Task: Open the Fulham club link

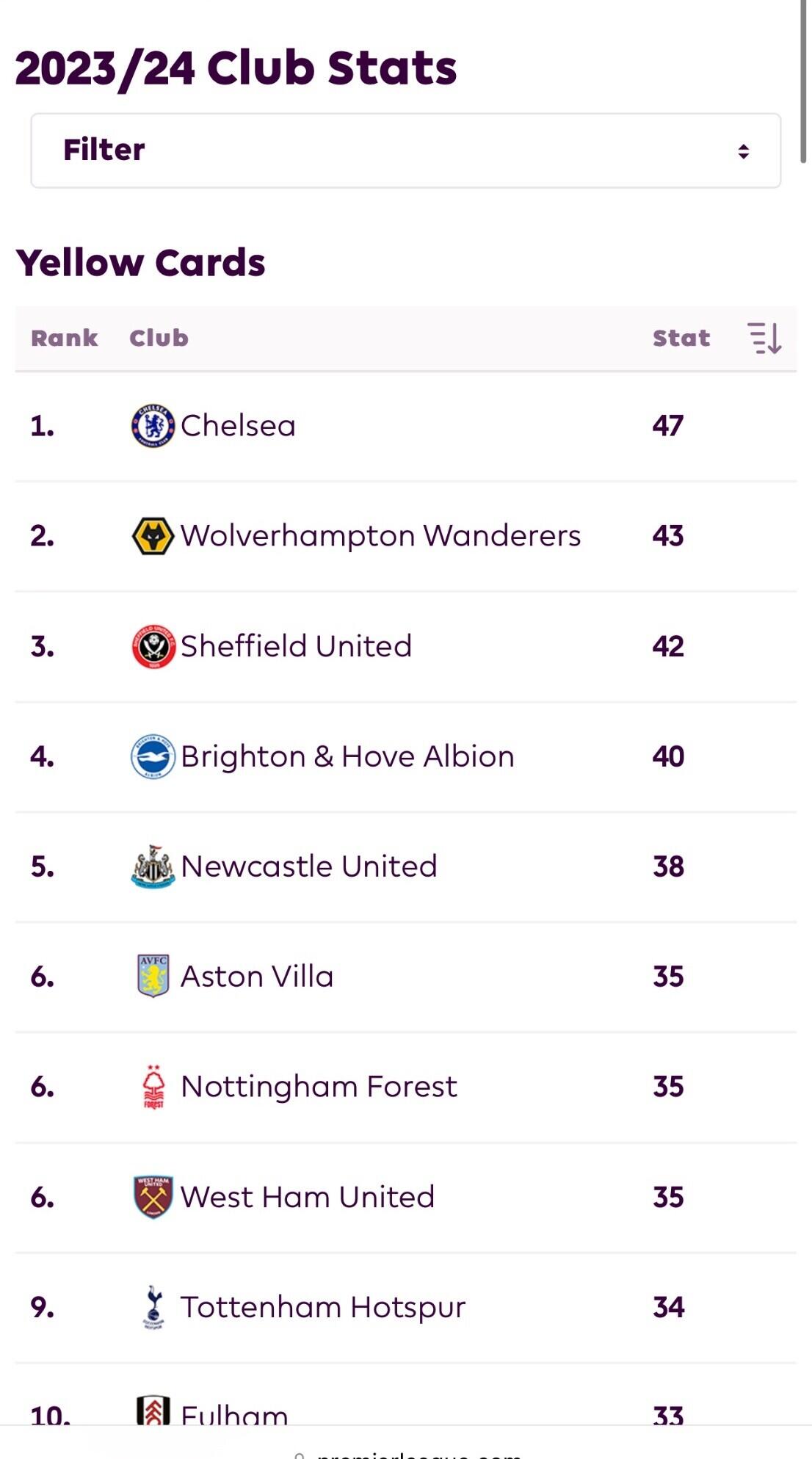Action: click(x=234, y=1414)
